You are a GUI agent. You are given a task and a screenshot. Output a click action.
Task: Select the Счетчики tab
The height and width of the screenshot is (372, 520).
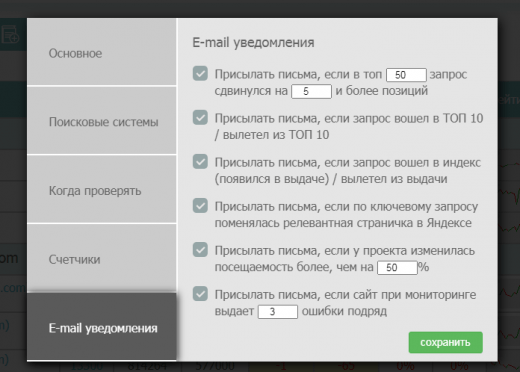[x=102, y=258]
